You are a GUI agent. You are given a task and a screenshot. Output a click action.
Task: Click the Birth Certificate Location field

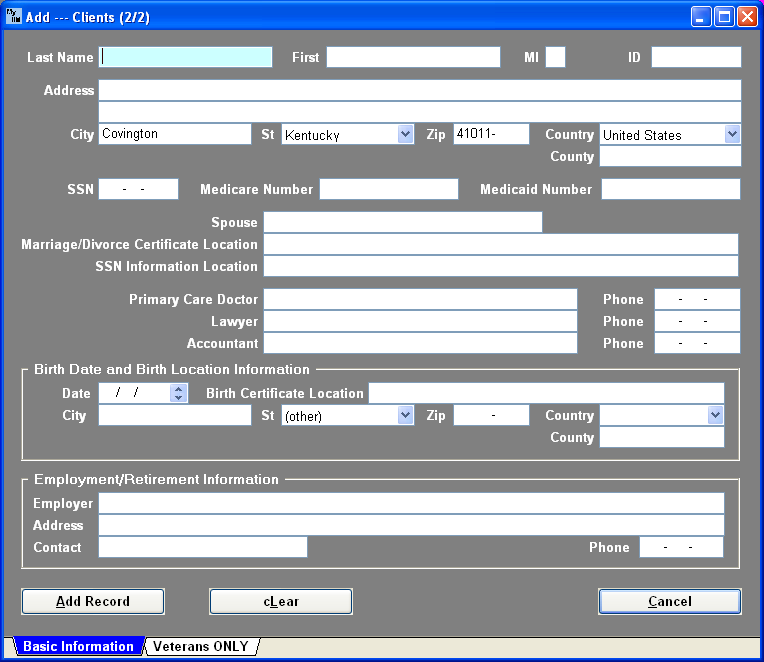(x=545, y=393)
